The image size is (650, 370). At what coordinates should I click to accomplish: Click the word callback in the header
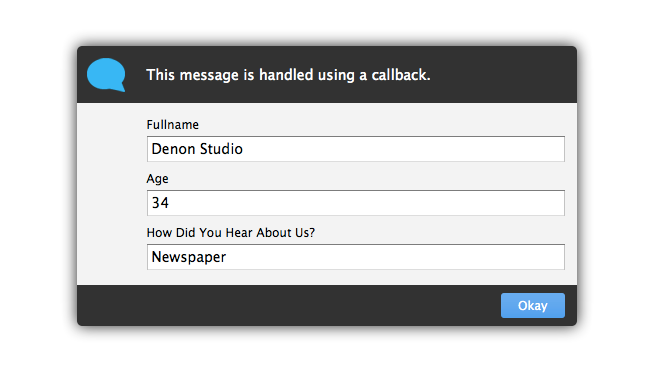click(401, 75)
